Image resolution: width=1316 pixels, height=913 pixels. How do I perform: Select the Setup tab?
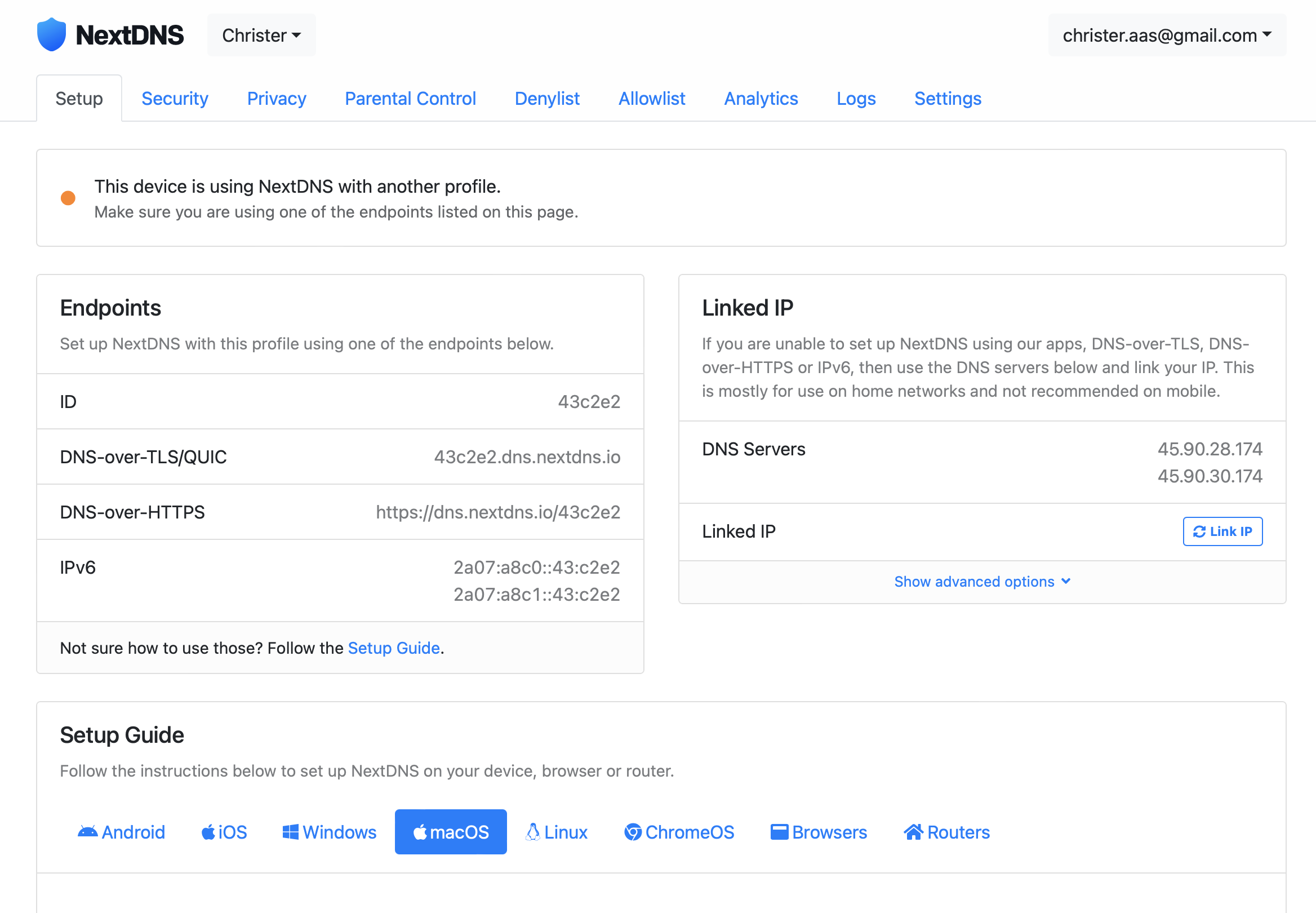(x=79, y=99)
